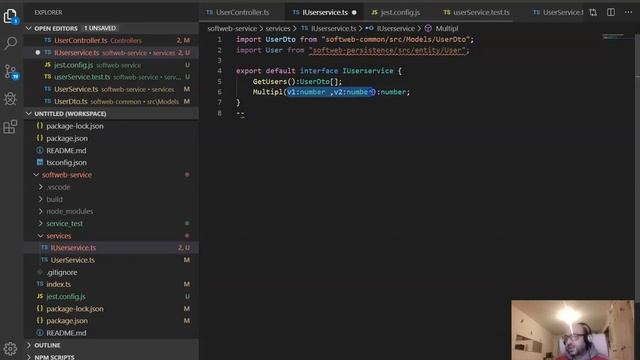
Task: Open the Manage gear menu
Action: pyautogui.click(x=10, y=348)
